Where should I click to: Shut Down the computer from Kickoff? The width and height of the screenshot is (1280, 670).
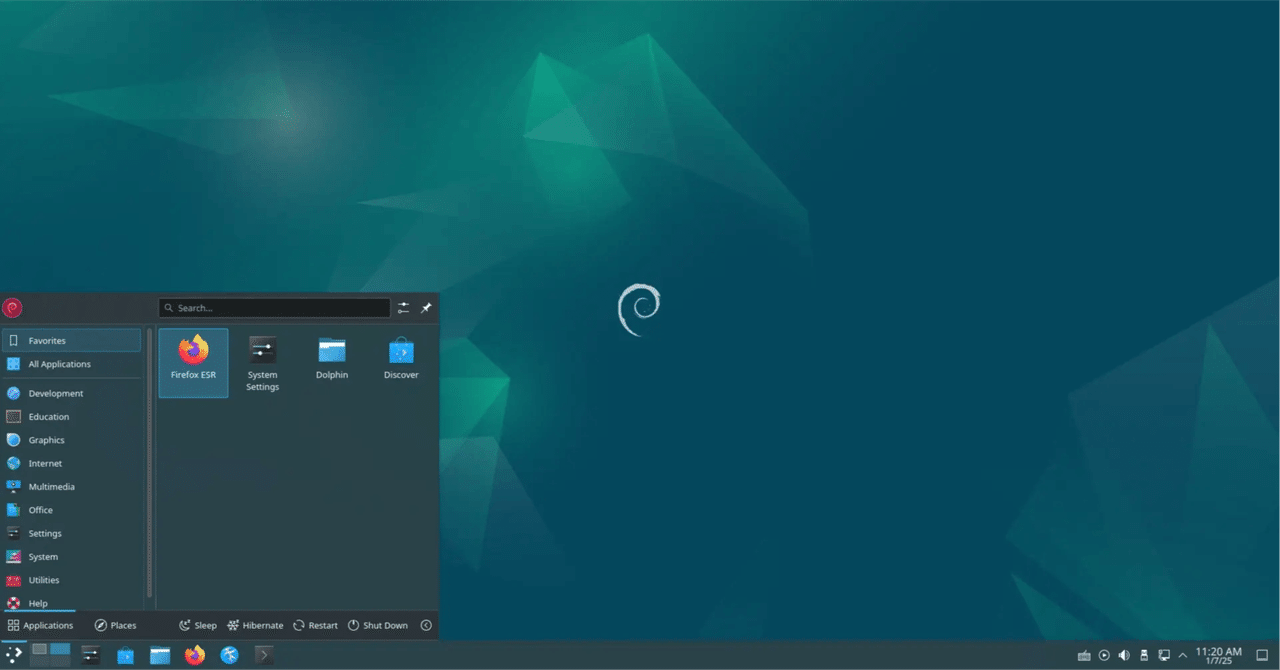click(x=378, y=625)
